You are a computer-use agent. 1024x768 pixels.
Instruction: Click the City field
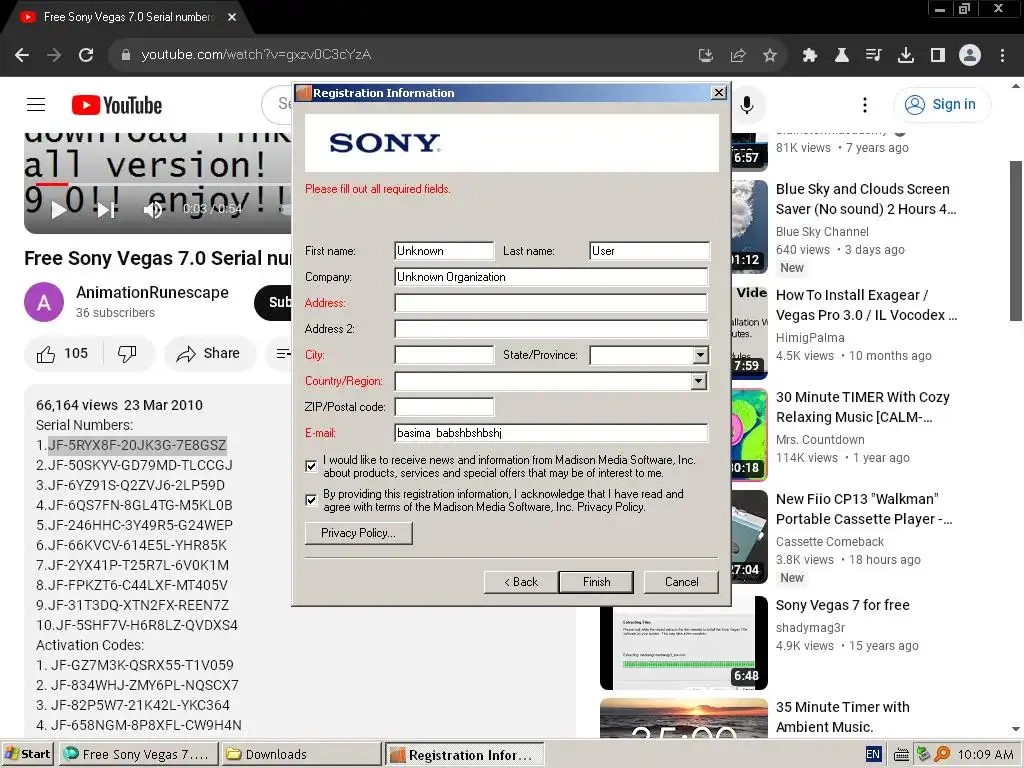click(444, 355)
